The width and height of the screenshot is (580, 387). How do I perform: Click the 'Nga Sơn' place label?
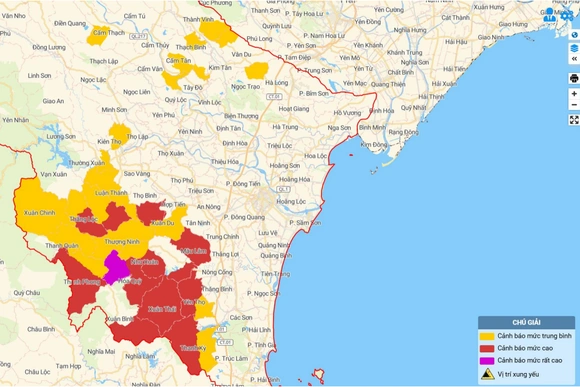click(339, 128)
